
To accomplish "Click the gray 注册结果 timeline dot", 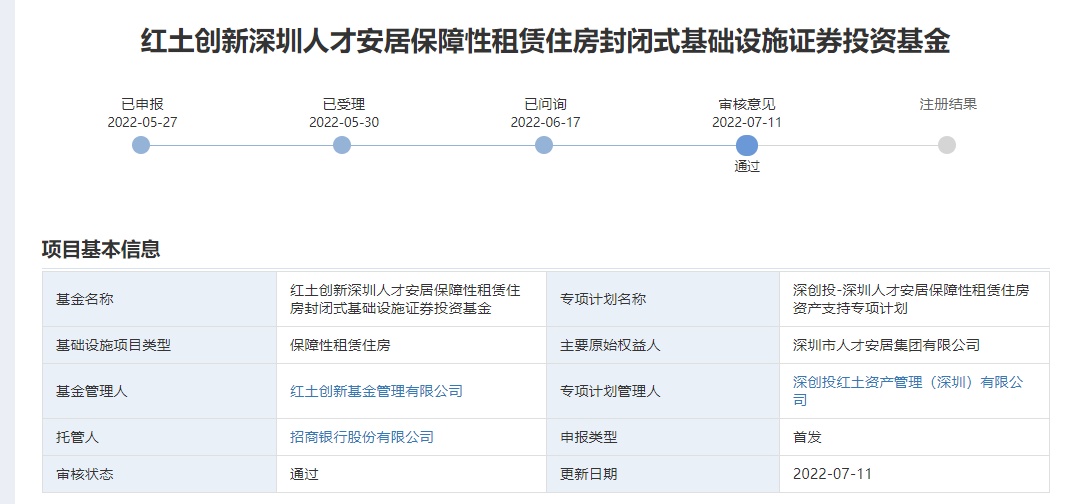I will (x=947, y=145).
